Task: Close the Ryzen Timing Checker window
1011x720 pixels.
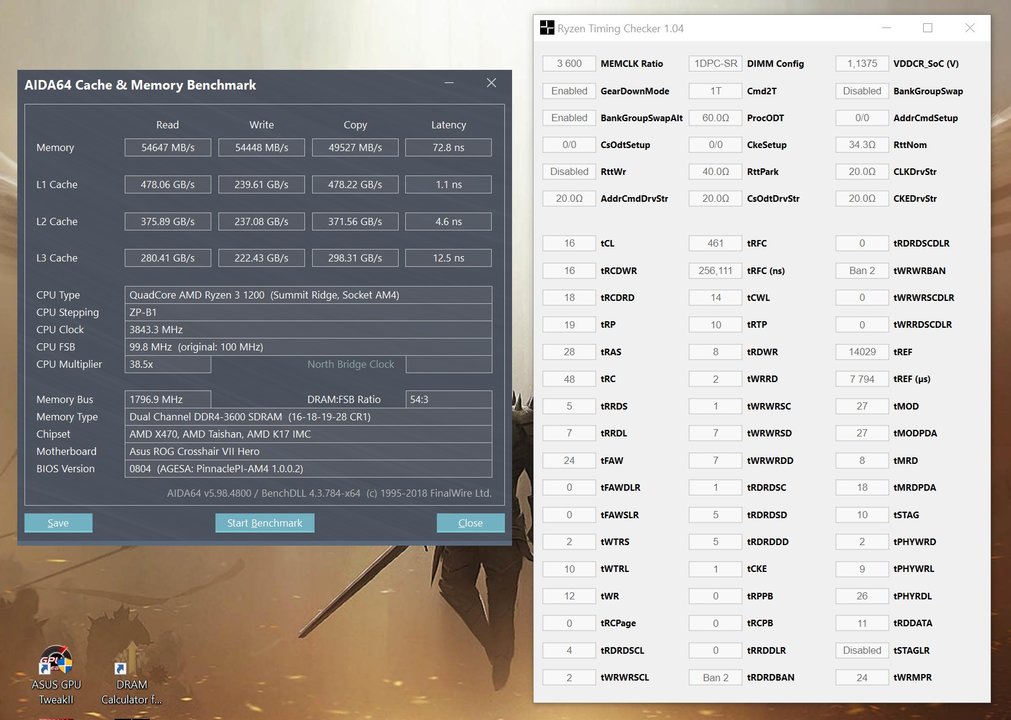Action: (x=970, y=28)
